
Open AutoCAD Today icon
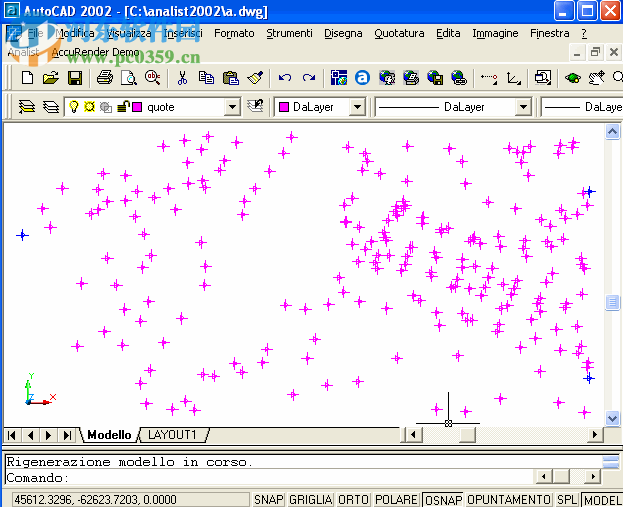point(339,77)
